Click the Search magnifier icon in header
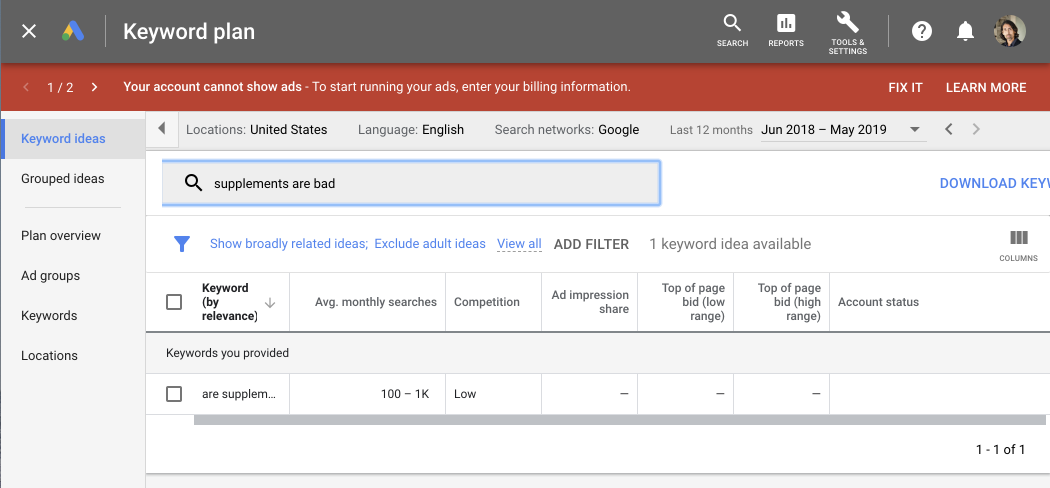The width and height of the screenshot is (1050, 488). coord(732,24)
